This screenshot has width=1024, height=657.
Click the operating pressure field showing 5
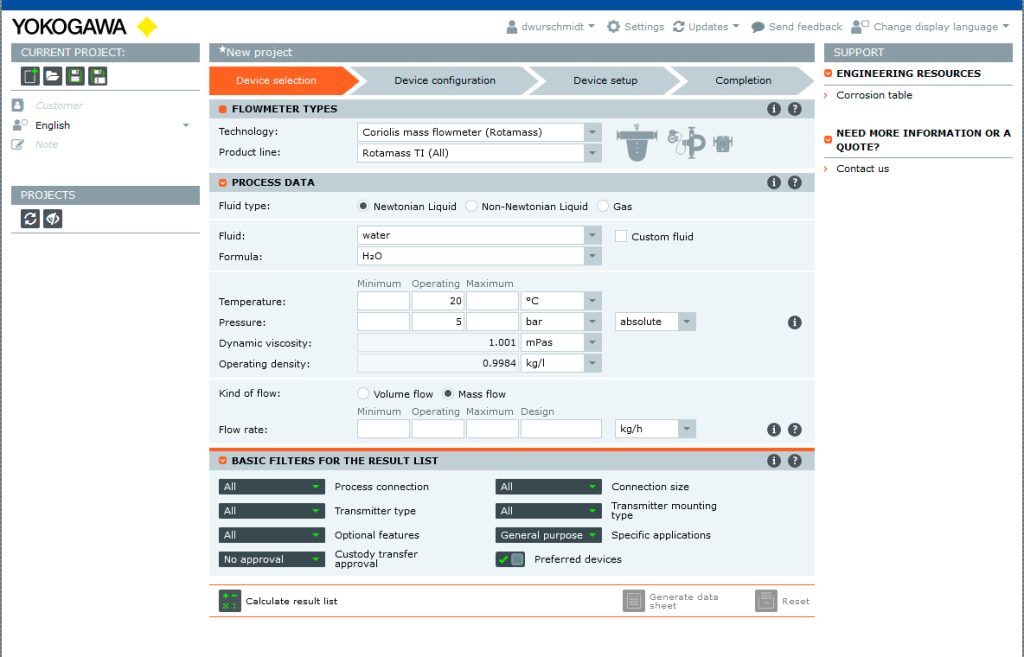pos(438,321)
